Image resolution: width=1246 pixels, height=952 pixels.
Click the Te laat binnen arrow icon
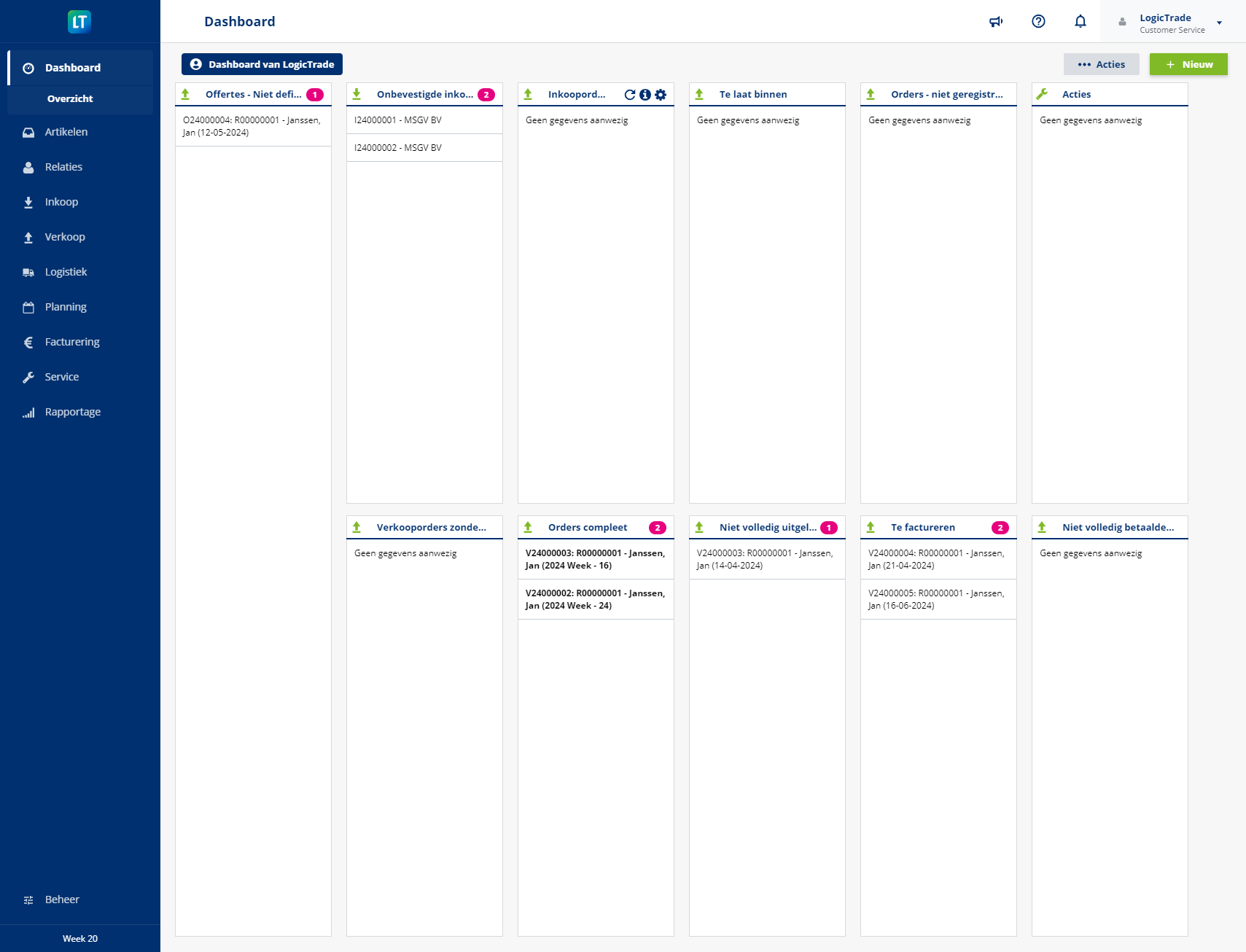point(699,94)
